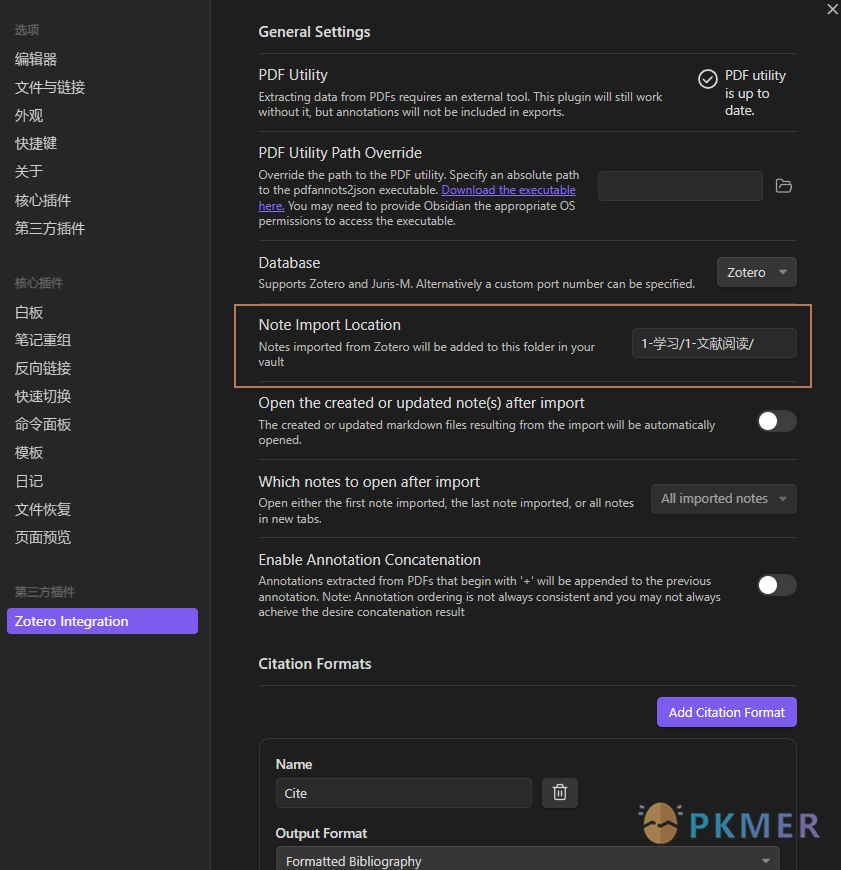Toggle open created notes after import

coord(777,421)
